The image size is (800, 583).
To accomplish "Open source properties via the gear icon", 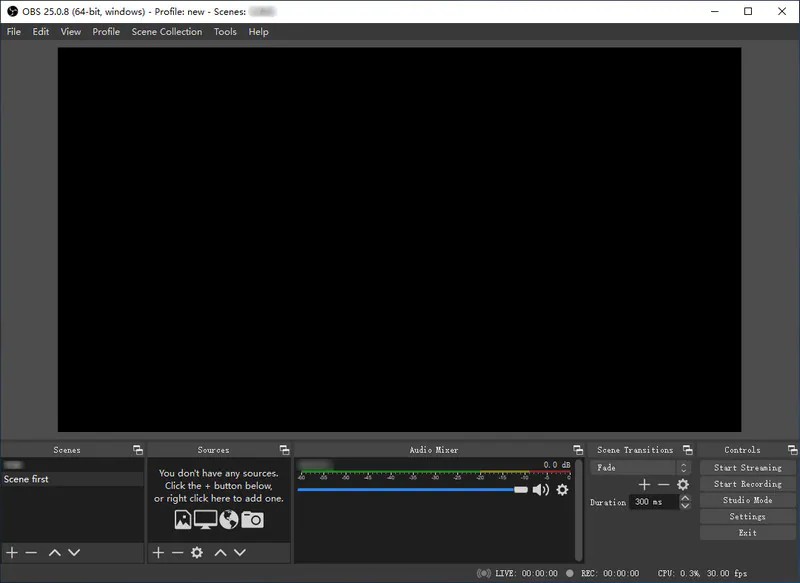I will 195,552.
